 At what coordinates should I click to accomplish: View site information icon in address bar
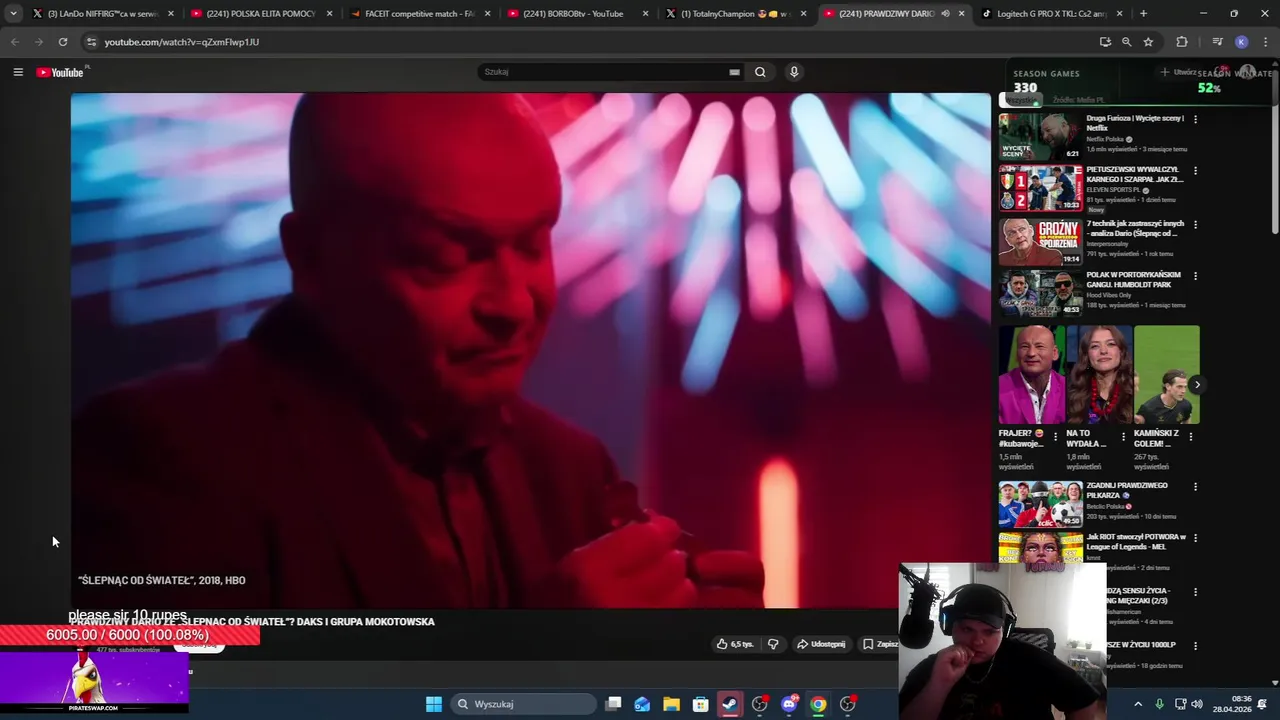[x=91, y=42]
